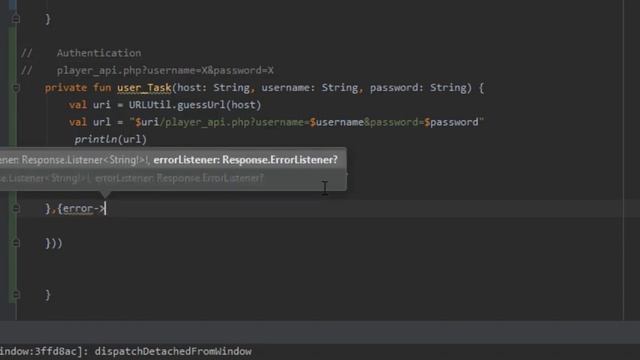The image size is (640, 360).
Task: Click the user_Task function name
Action: tap(144, 88)
